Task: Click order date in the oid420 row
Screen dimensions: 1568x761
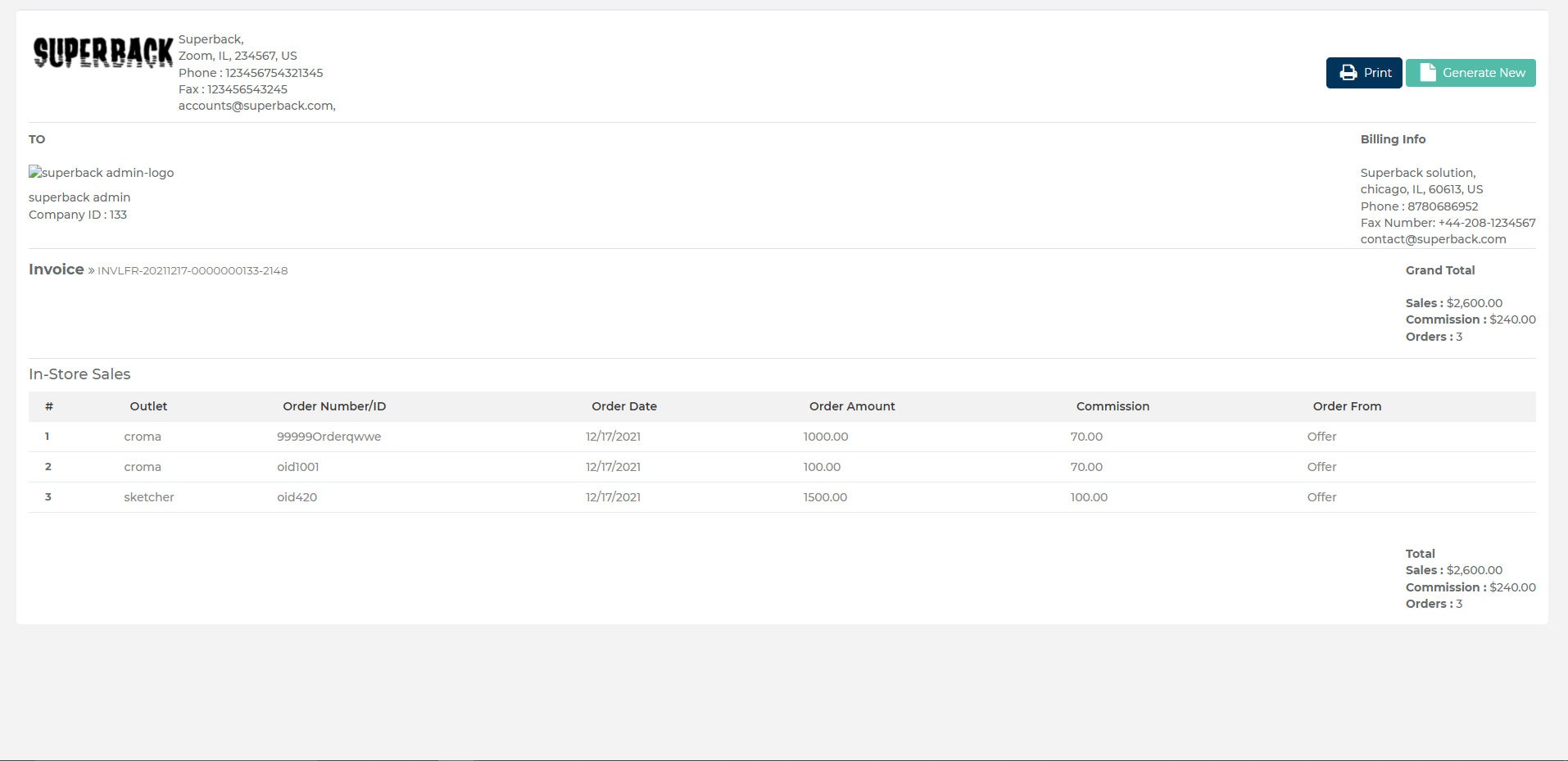Action: [613, 497]
